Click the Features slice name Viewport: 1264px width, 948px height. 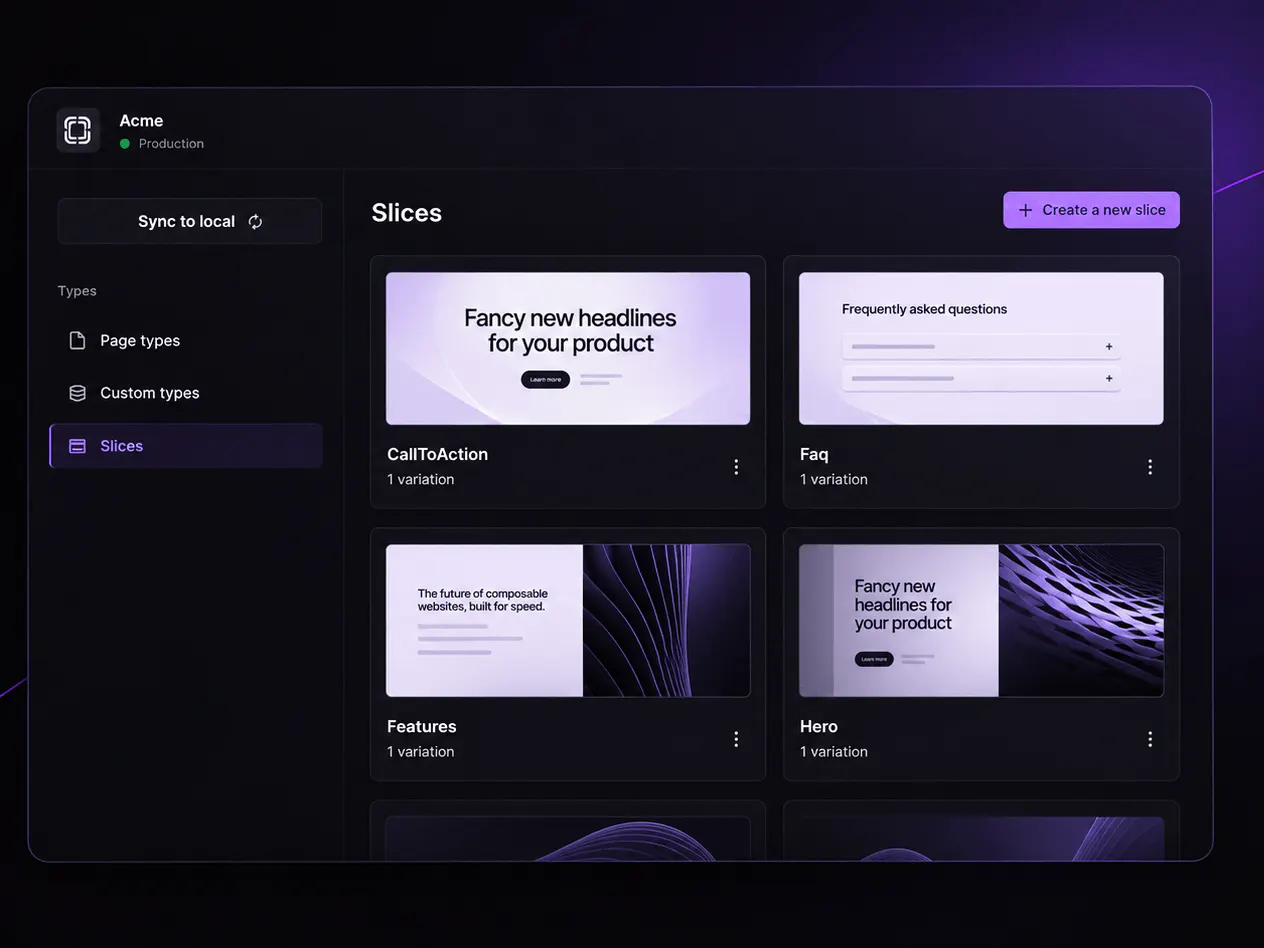pyautogui.click(x=422, y=726)
